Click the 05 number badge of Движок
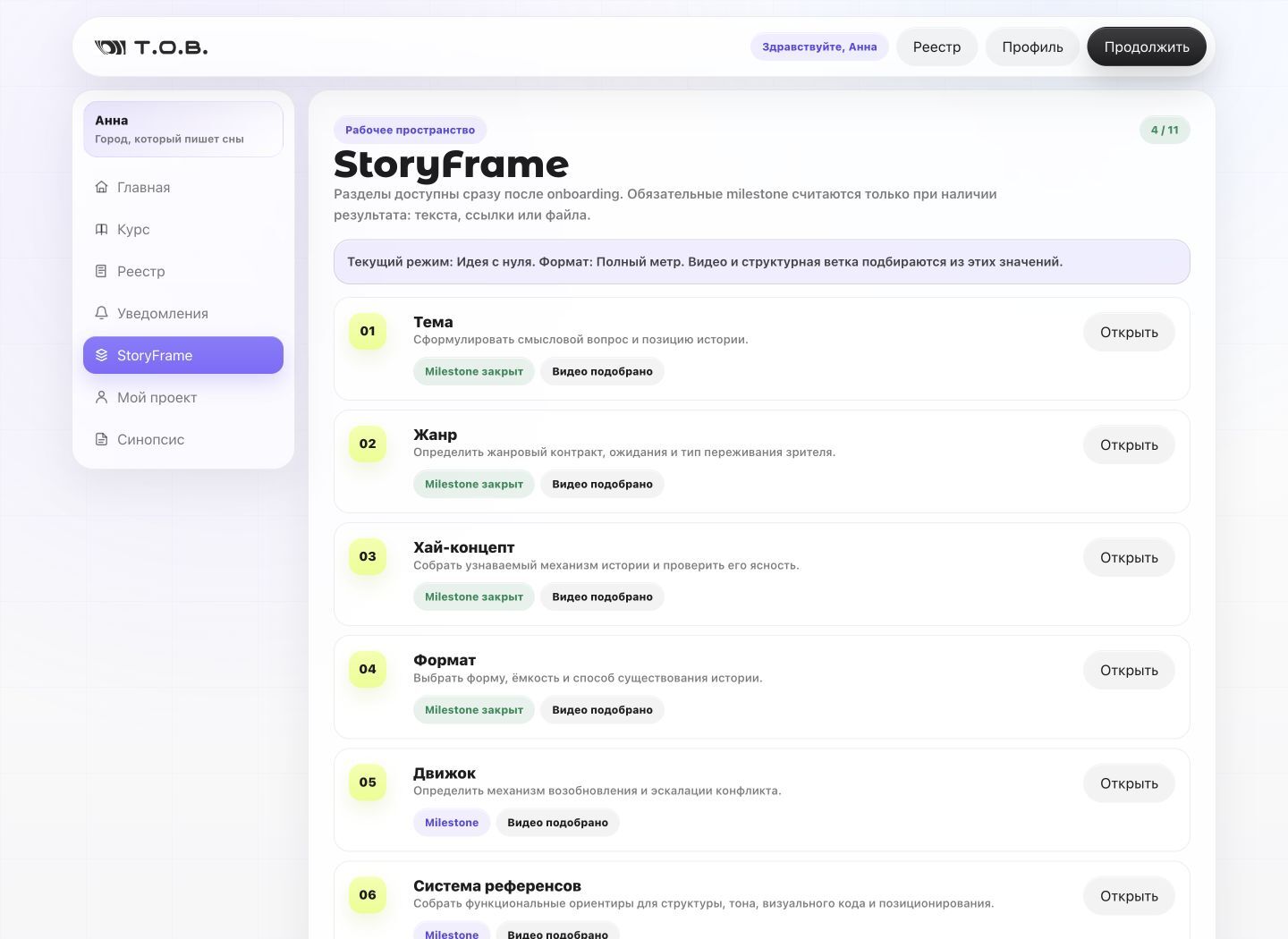This screenshot has height=939, width=1288. coord(368,782)
